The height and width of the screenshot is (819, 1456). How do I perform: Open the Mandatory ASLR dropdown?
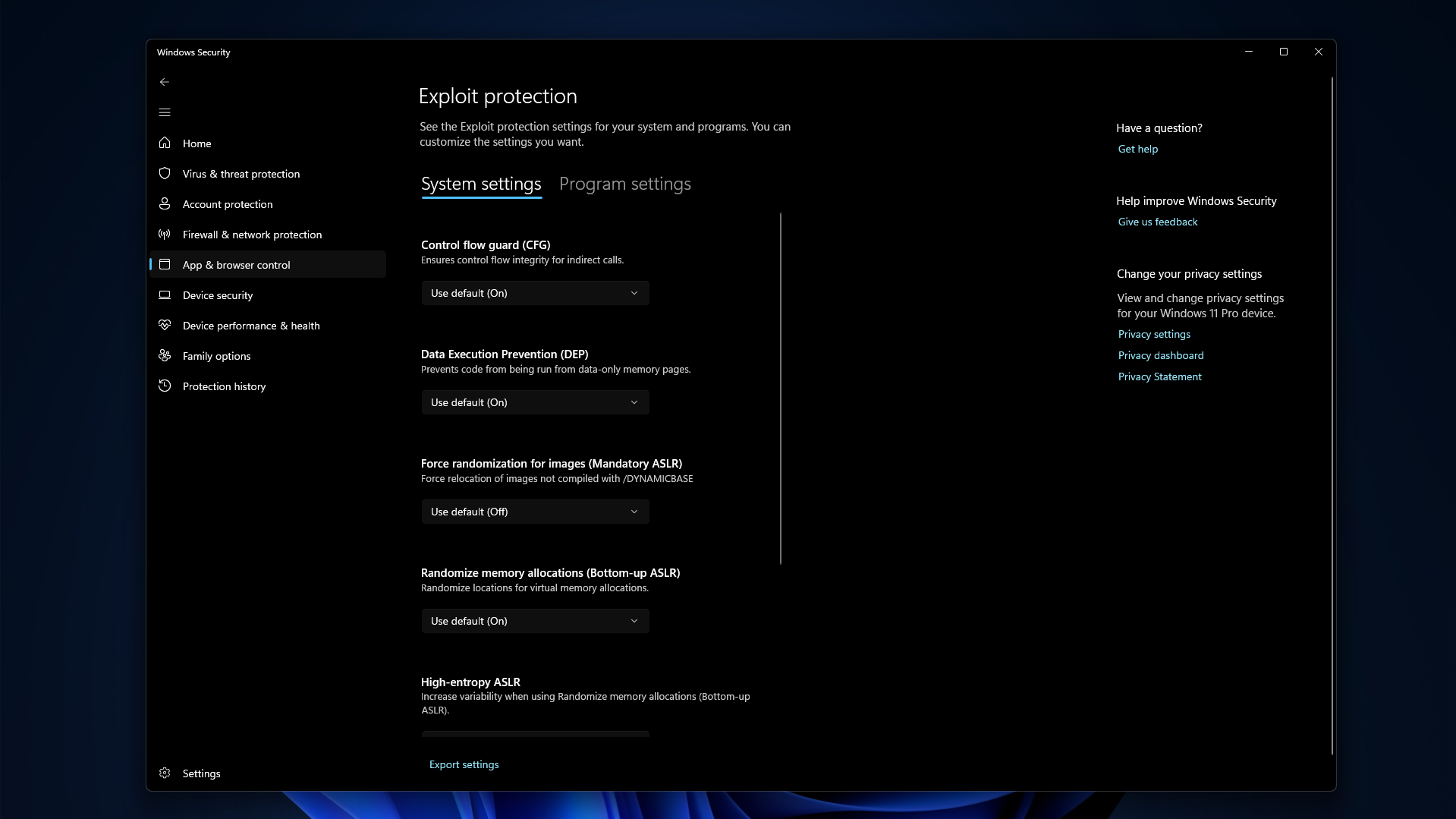(x=535, y=512)
